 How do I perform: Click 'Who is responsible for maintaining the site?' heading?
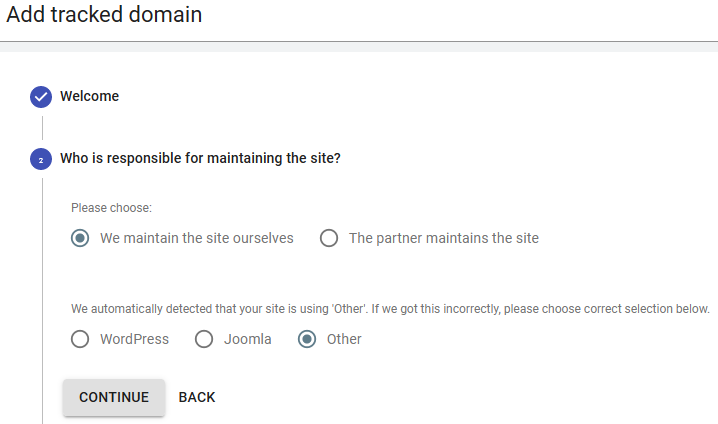(x=200, y=158)
